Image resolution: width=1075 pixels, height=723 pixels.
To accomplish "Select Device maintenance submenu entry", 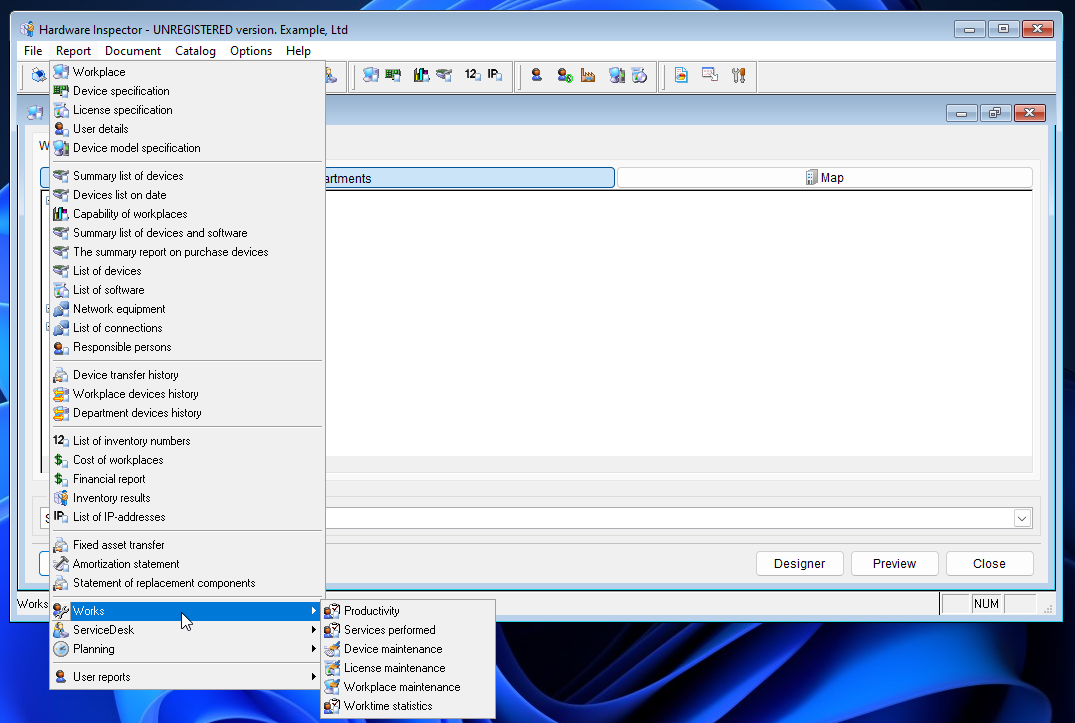I will pyautogui.click(x=408, y=649).
